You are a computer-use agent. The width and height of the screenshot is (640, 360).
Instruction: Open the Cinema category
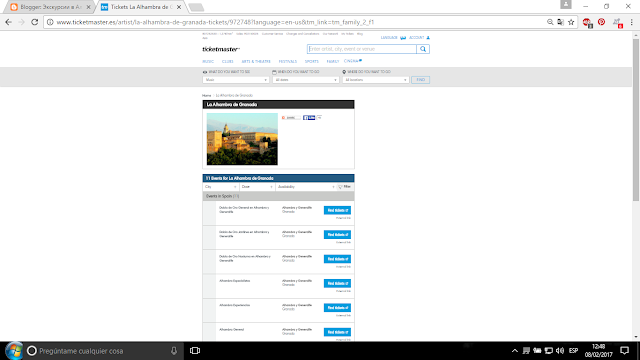(x=353, y=61)
